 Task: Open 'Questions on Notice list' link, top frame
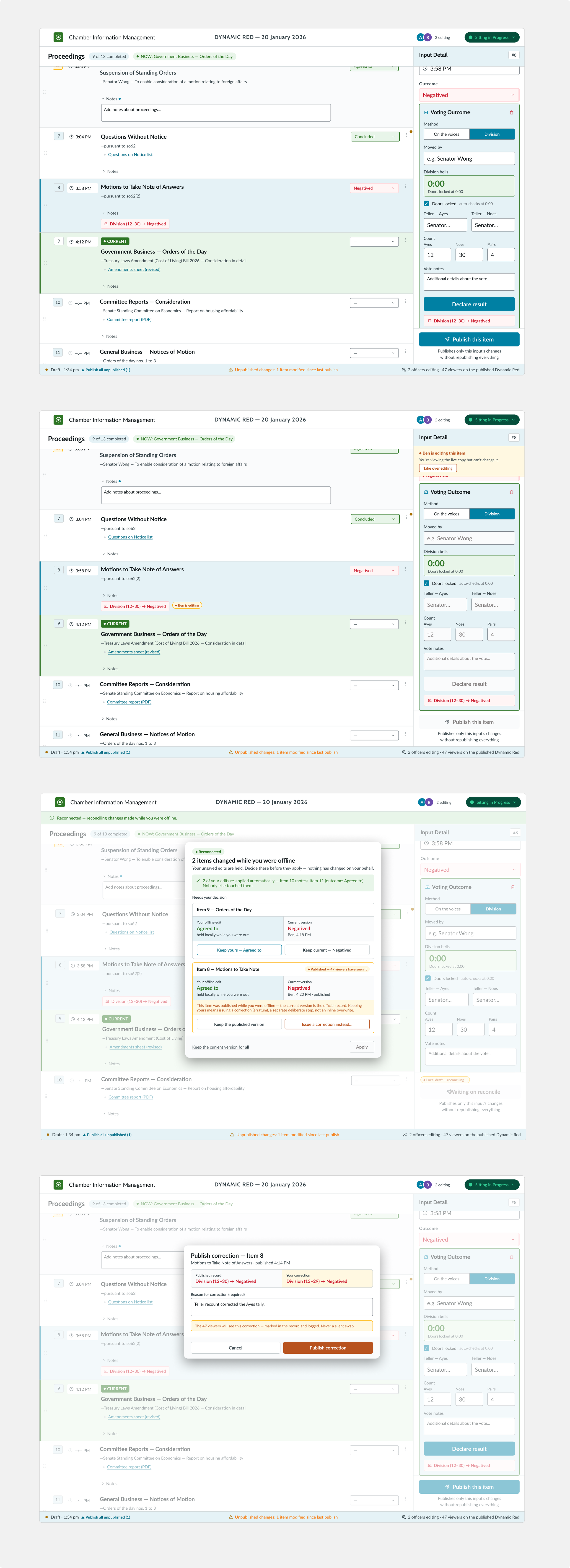pos(130,155)
